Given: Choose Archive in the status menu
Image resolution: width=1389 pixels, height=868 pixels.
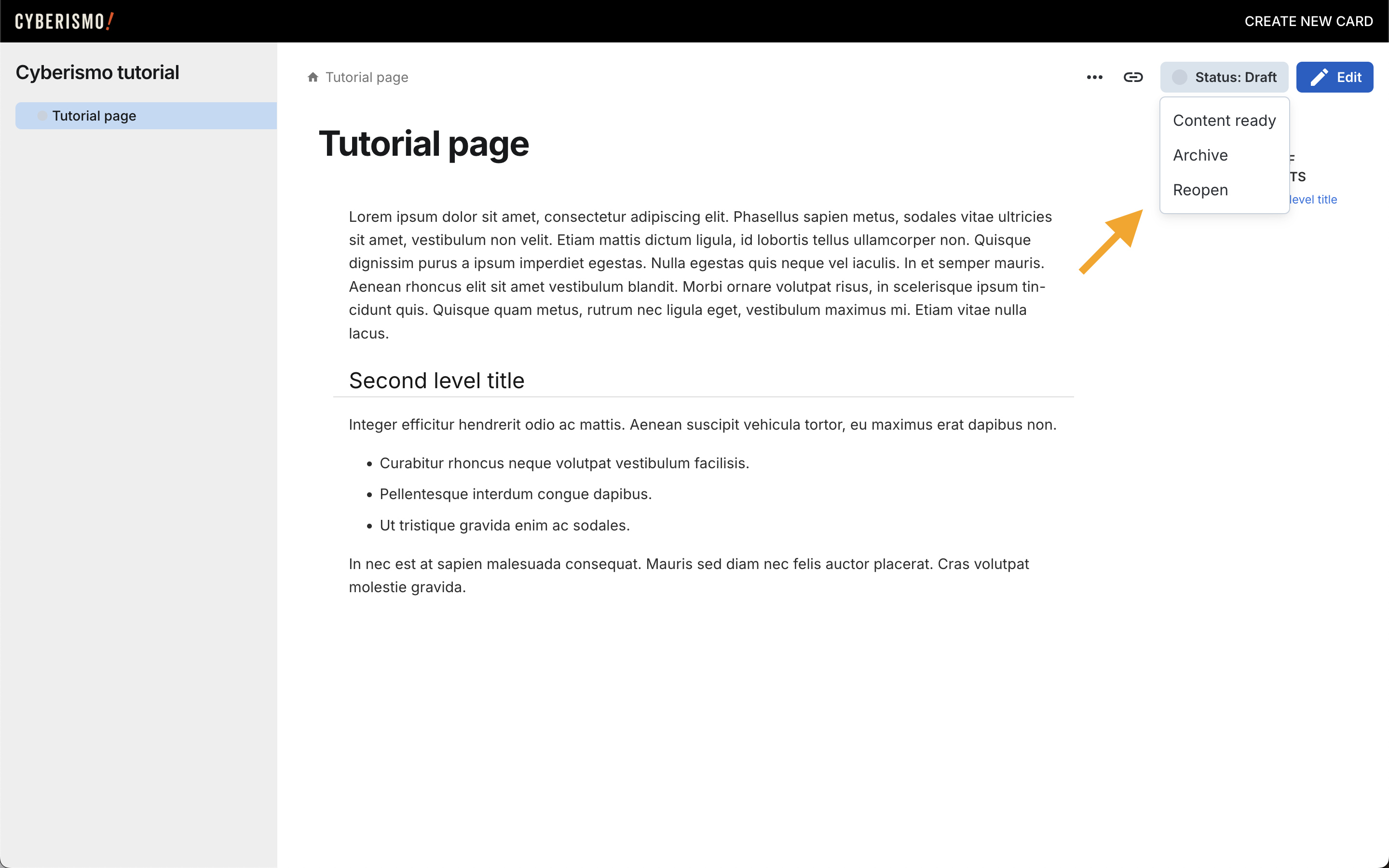Looking at the screenshot, I should [1200, 155].
